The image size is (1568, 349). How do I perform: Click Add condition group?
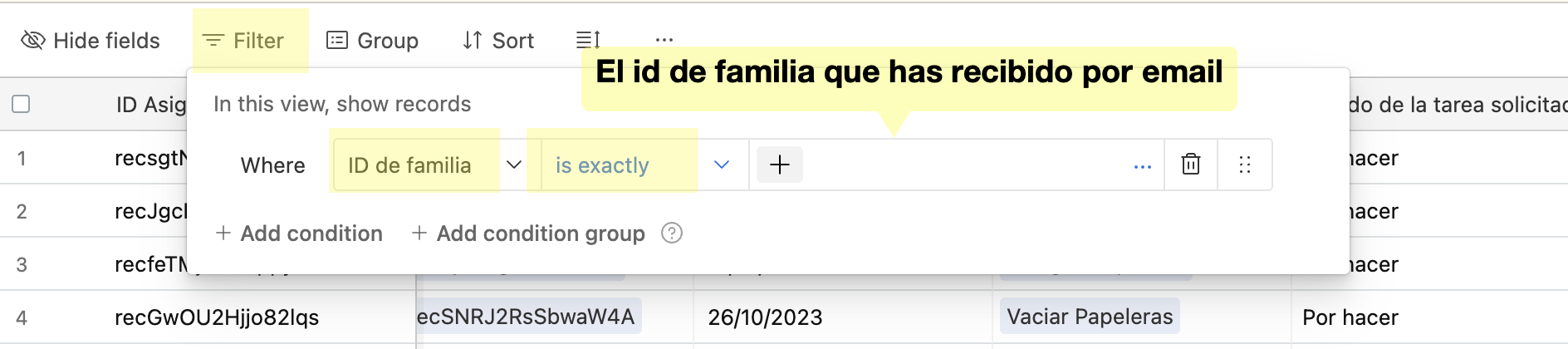point(528,233)
